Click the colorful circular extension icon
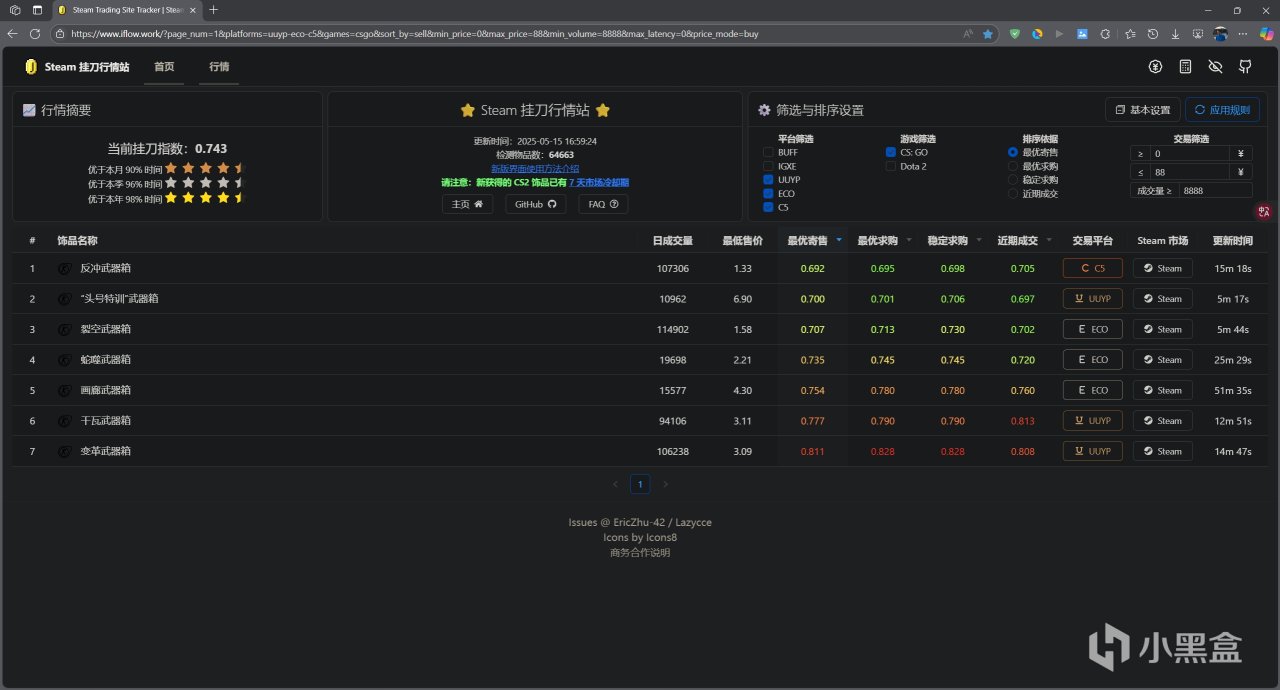Image resolution: width=1280 pixels, height=690 pixels. coord(1037,33)
